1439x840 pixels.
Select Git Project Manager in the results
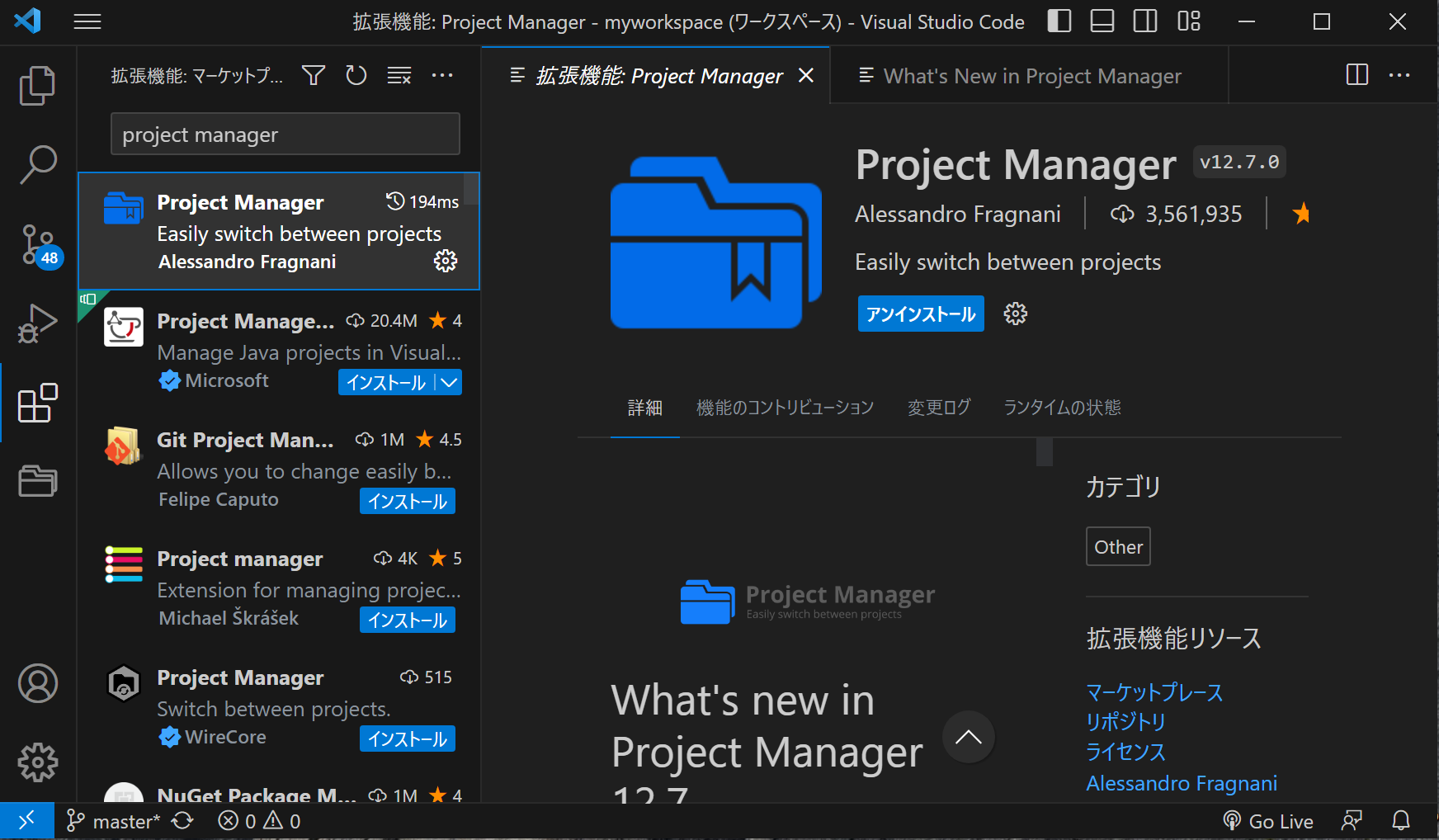pos(279,469)
